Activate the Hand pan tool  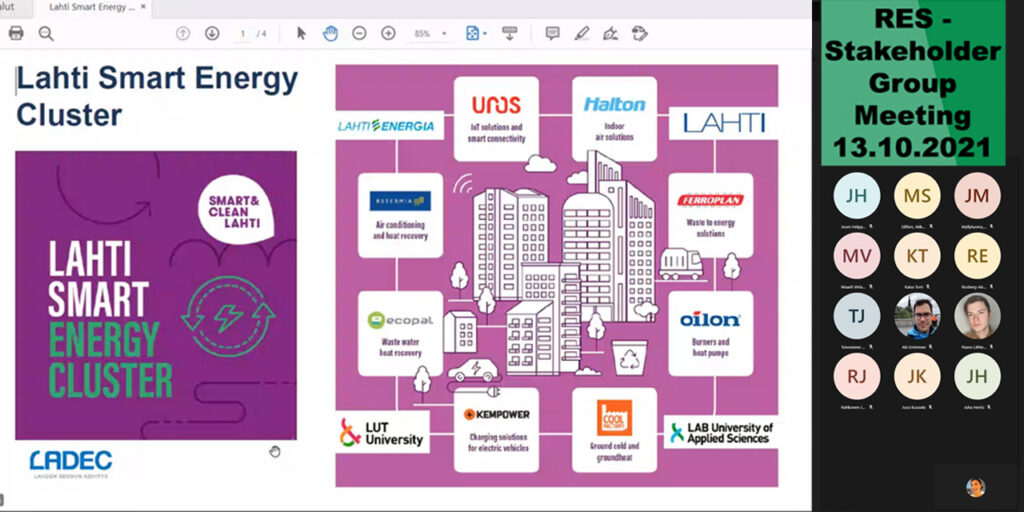tap(330, 33)
